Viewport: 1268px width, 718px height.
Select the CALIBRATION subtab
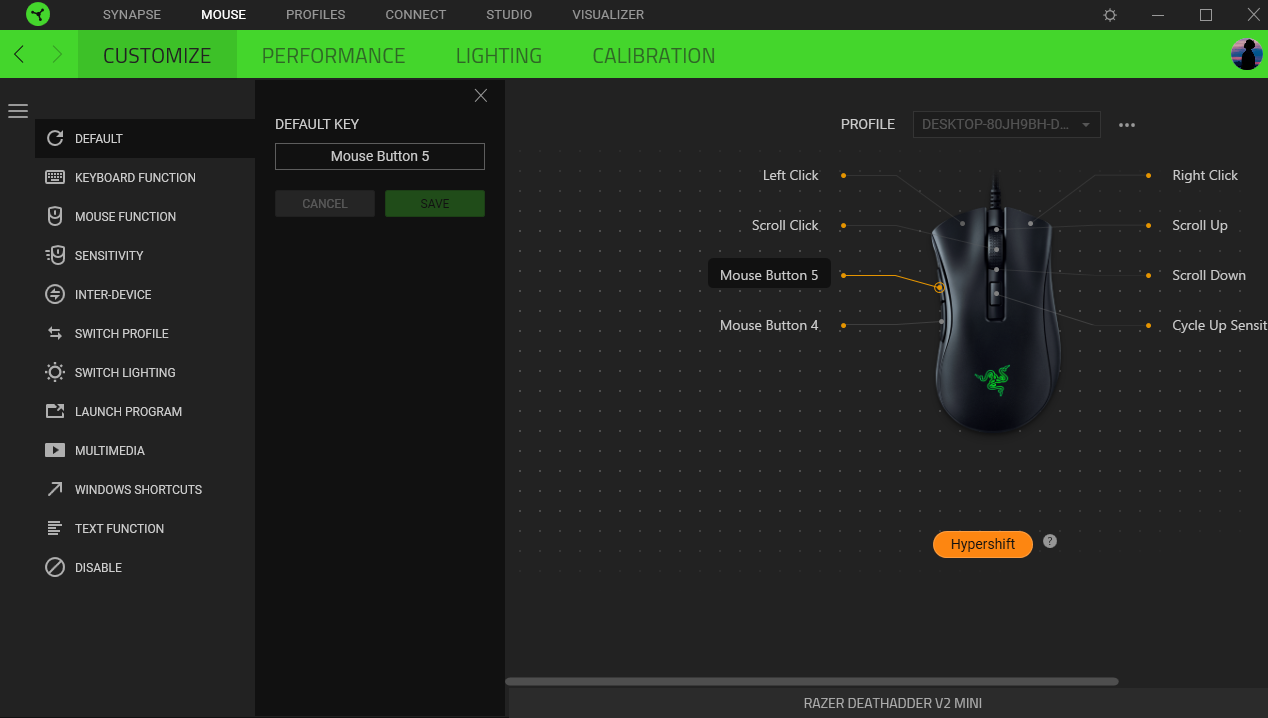[x=654, y=55]
